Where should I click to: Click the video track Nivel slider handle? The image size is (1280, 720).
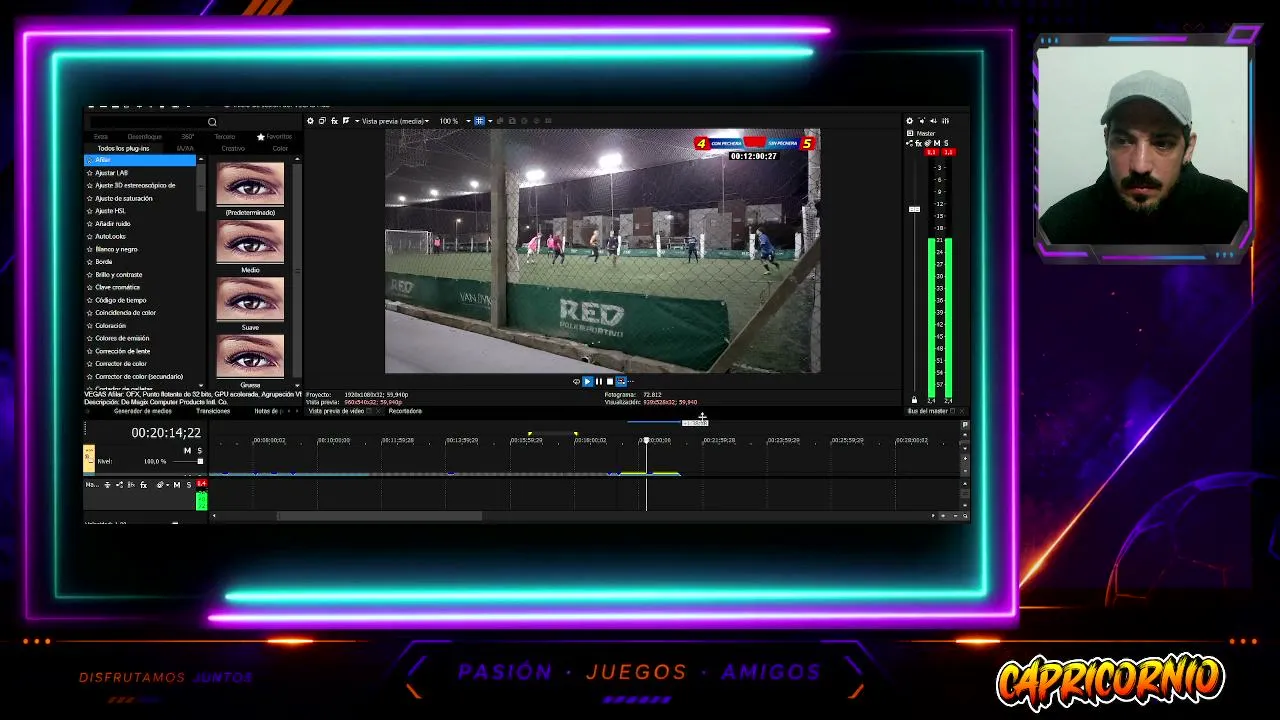click(199, 461)
